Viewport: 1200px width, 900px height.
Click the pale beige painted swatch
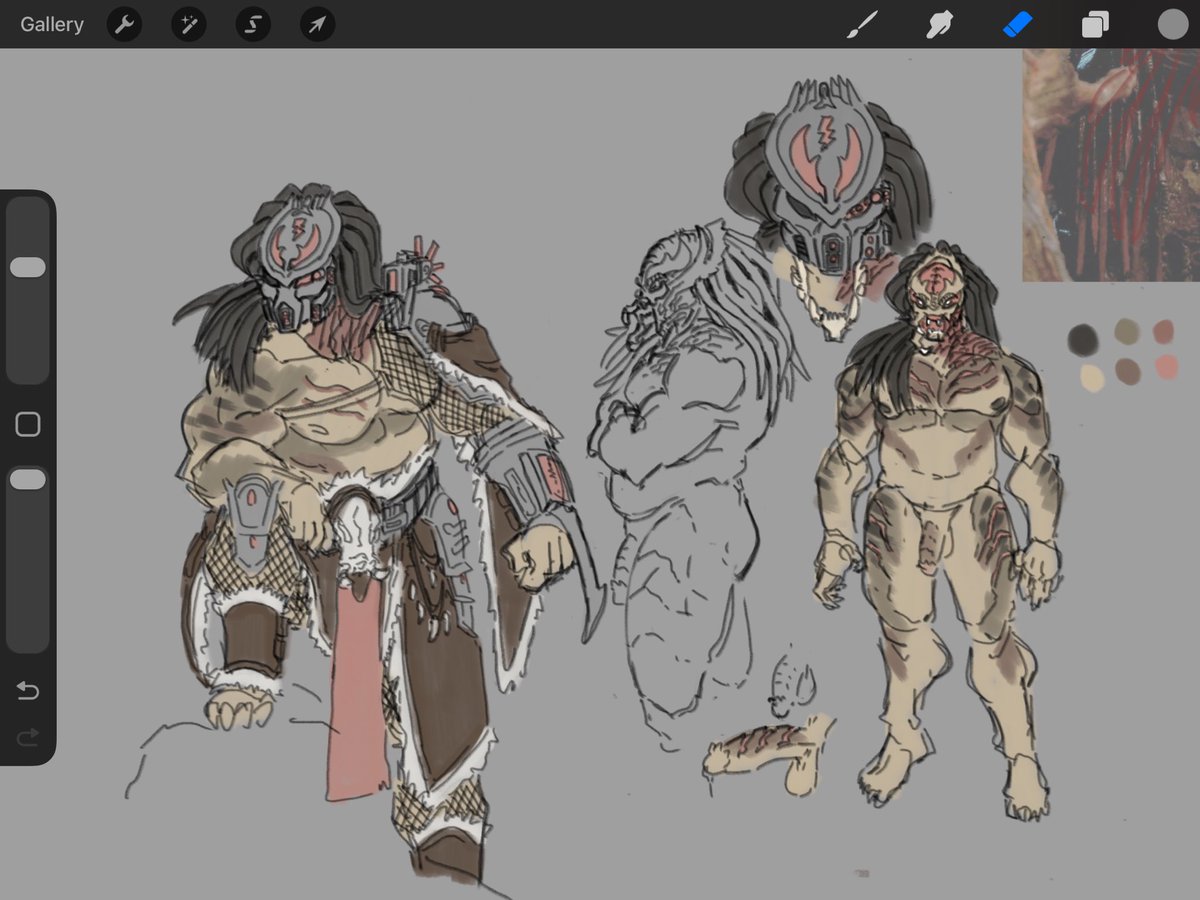[1093, 377]
